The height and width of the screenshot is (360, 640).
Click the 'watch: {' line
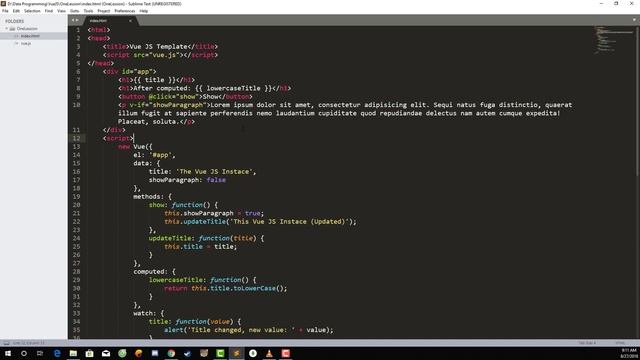148,313
